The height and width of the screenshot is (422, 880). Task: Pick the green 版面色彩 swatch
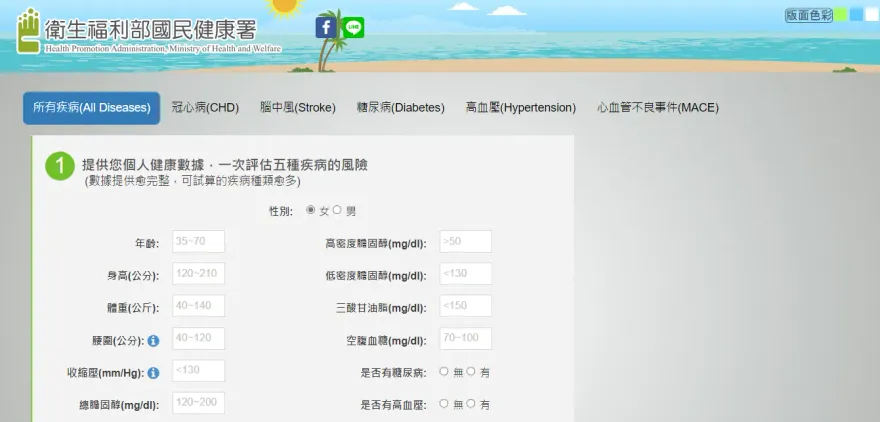point(841,15)
